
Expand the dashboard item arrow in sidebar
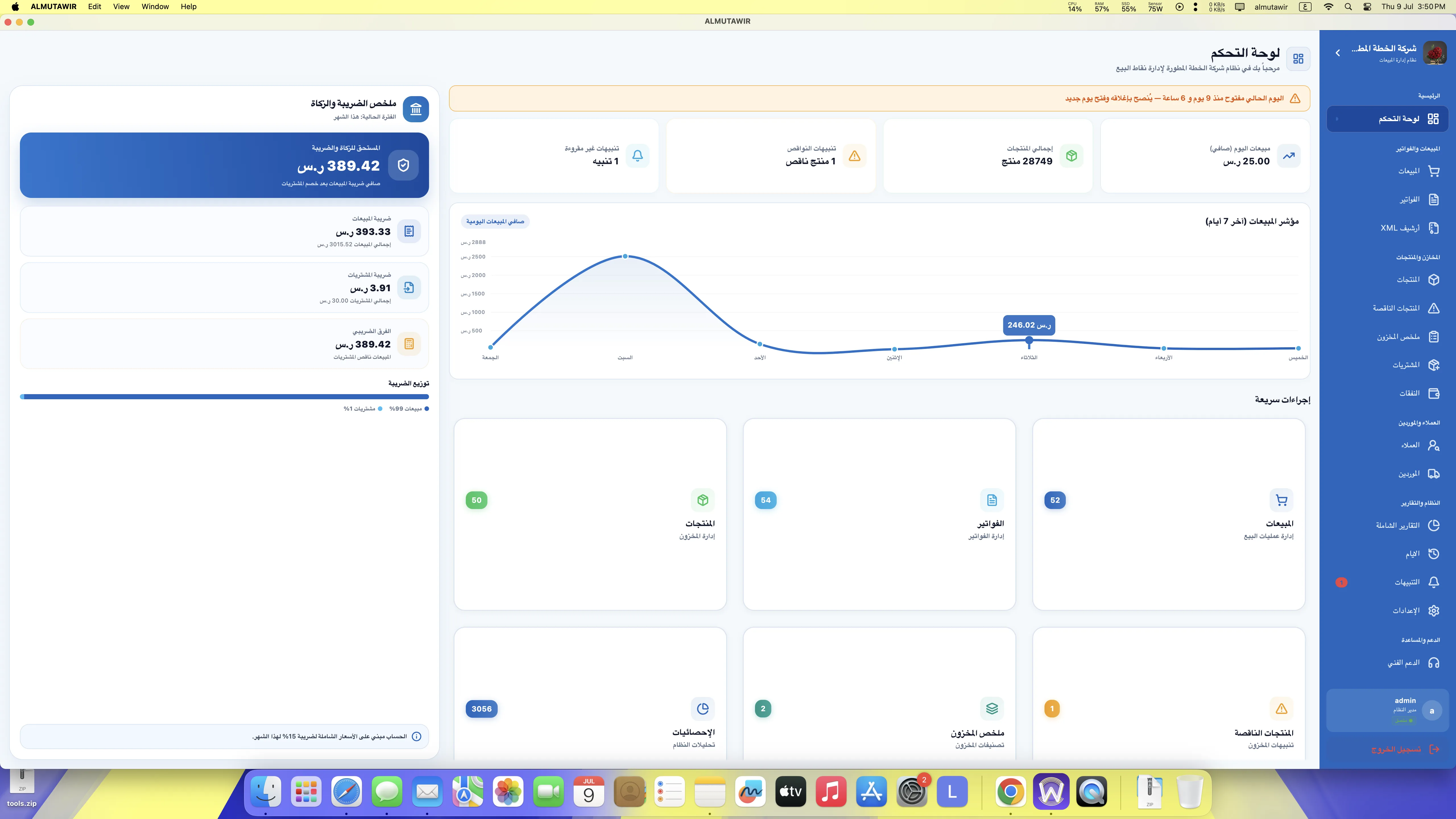tap(1337, 119)
